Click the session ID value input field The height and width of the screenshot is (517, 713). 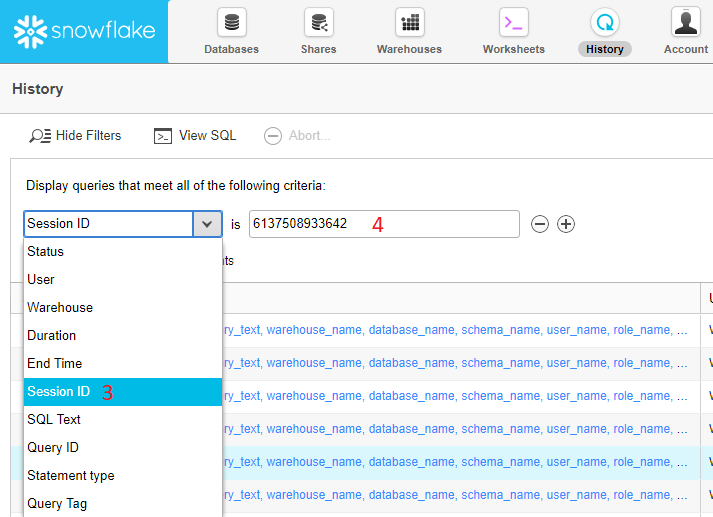click(384, 224)
